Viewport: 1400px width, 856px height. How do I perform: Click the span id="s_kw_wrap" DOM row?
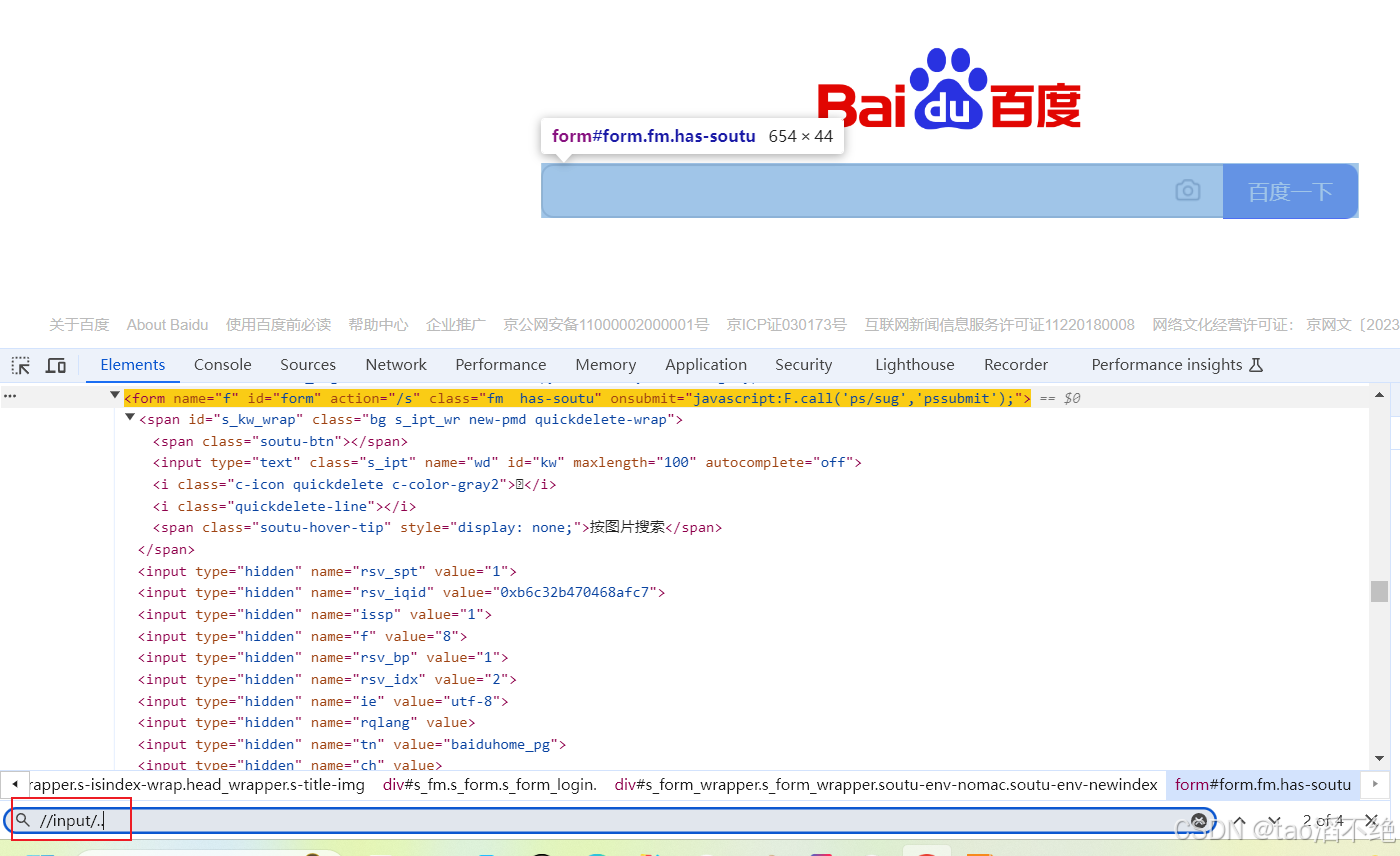click(410, 419)
